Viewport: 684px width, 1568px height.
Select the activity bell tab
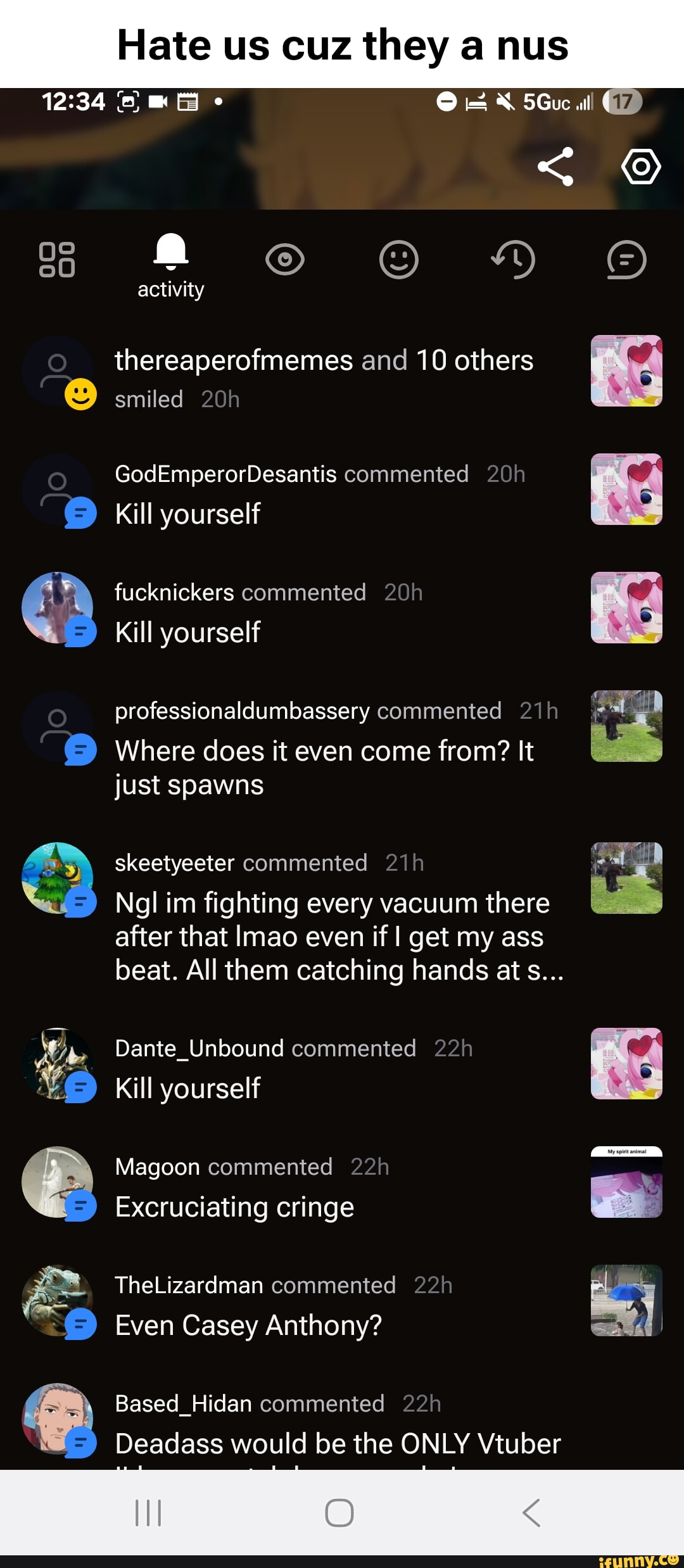click(x=171, y=266)
